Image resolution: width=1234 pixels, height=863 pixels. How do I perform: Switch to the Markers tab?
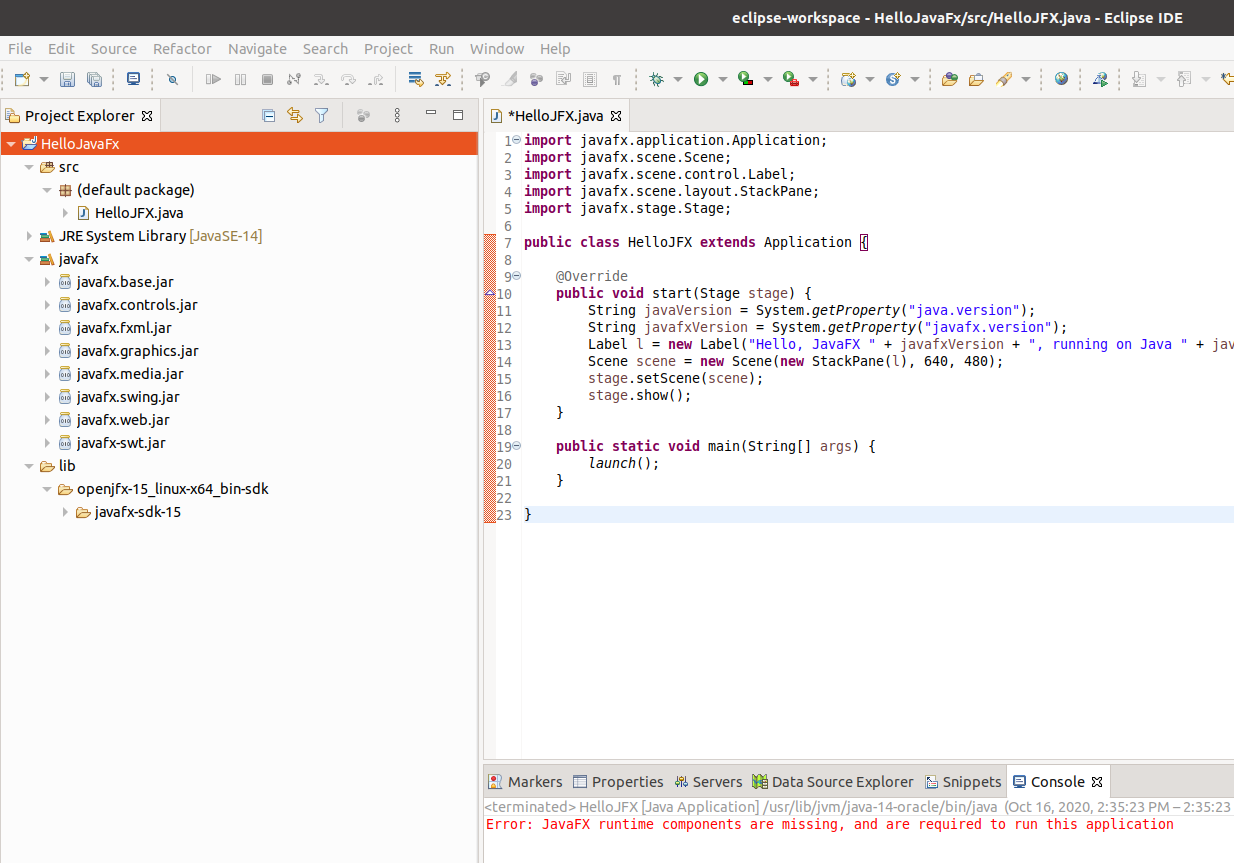click(525, 782)
